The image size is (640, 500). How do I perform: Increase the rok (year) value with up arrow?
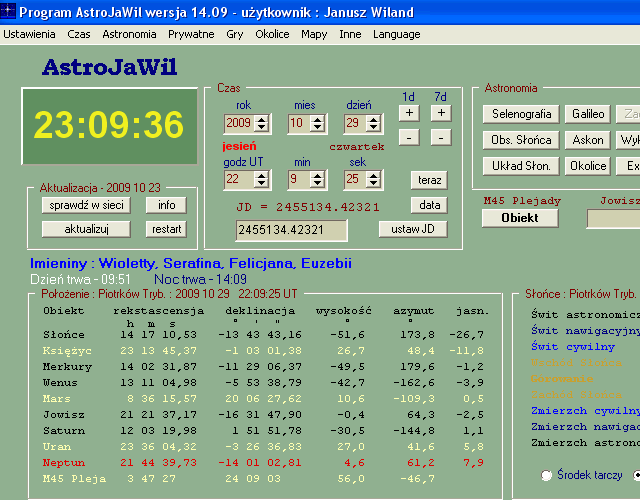pyautogui.click(x=261, y=119)
